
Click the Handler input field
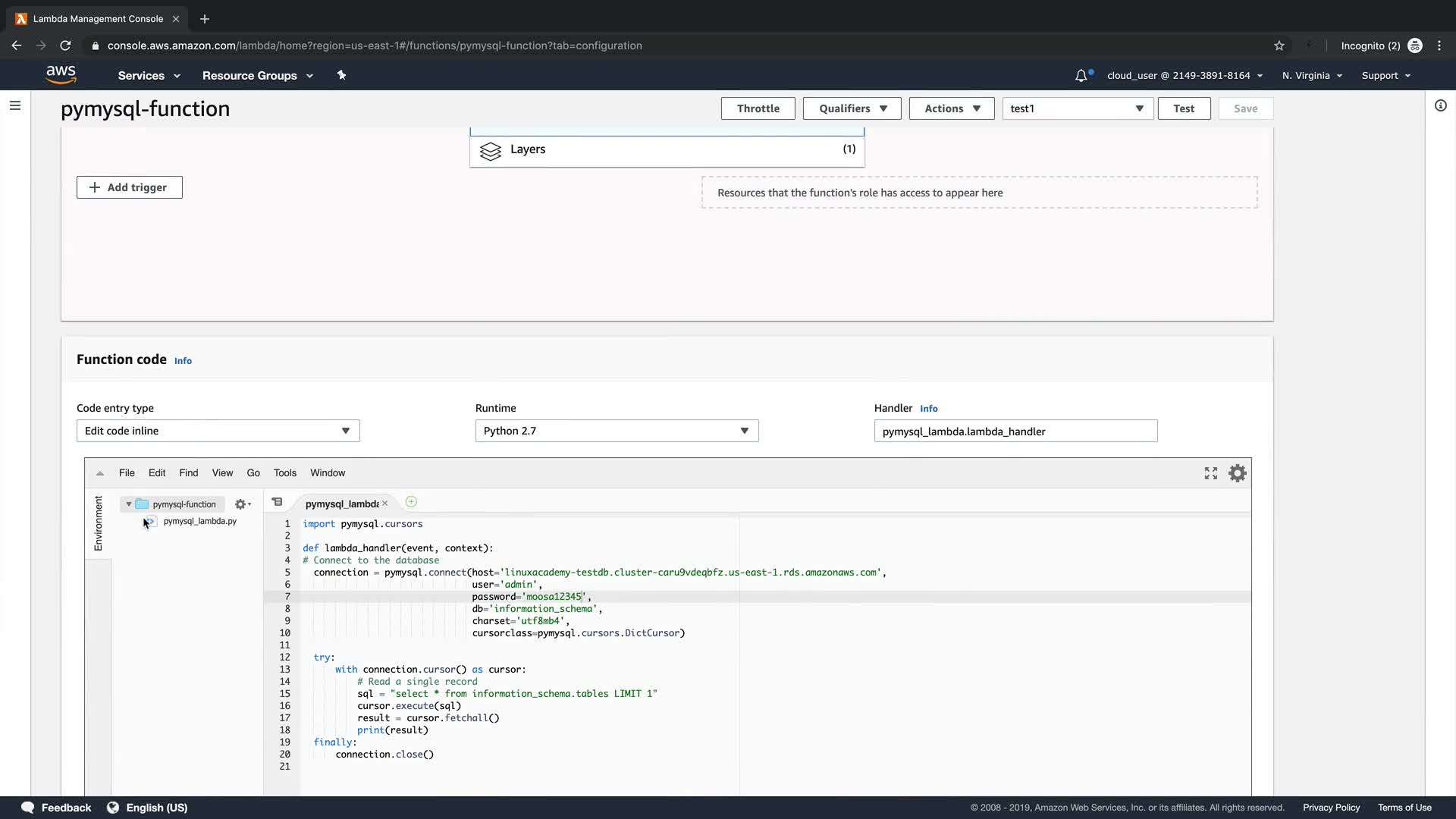1015,431
